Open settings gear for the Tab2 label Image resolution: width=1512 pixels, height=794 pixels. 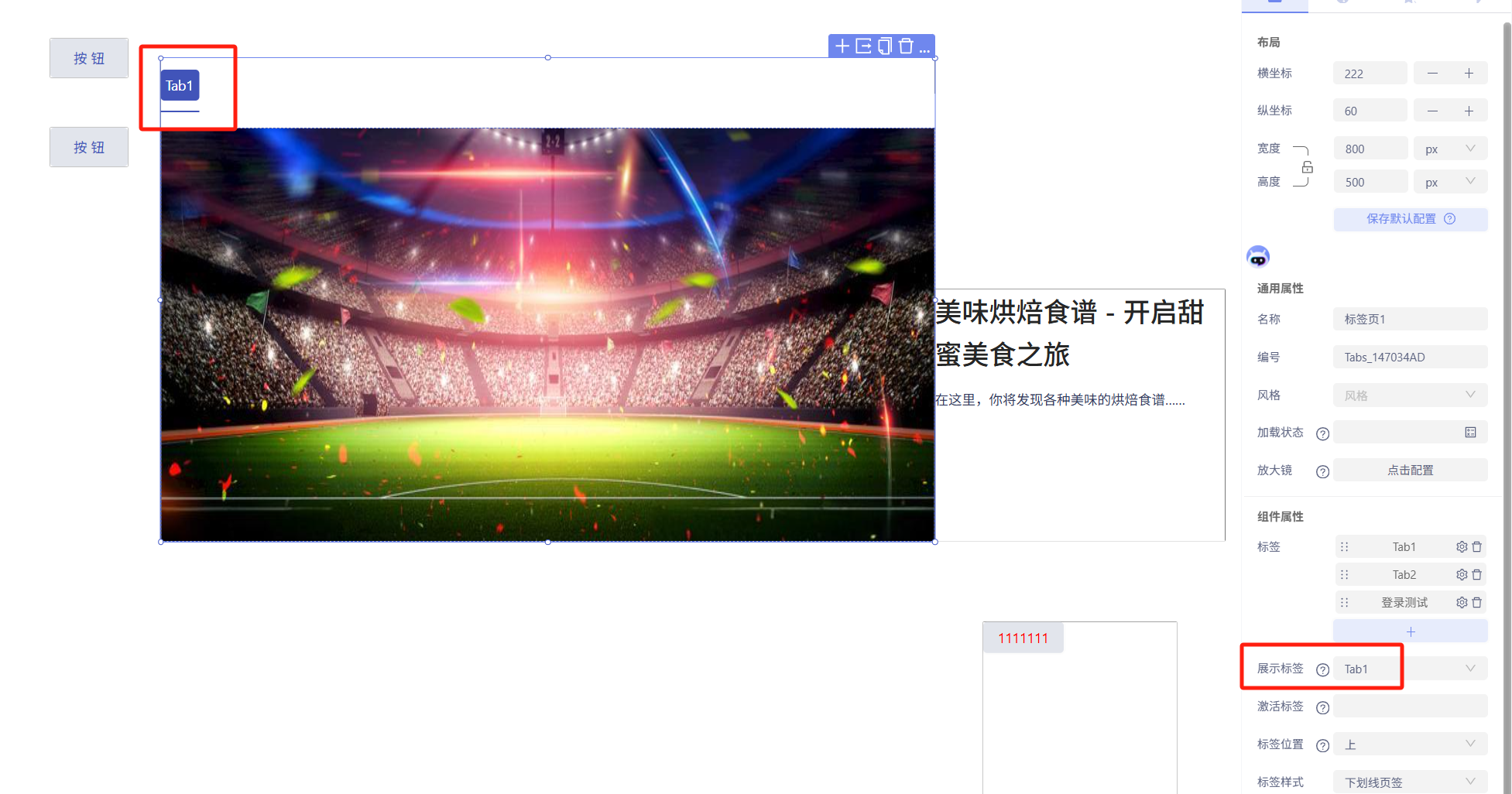pos(1462,574)
